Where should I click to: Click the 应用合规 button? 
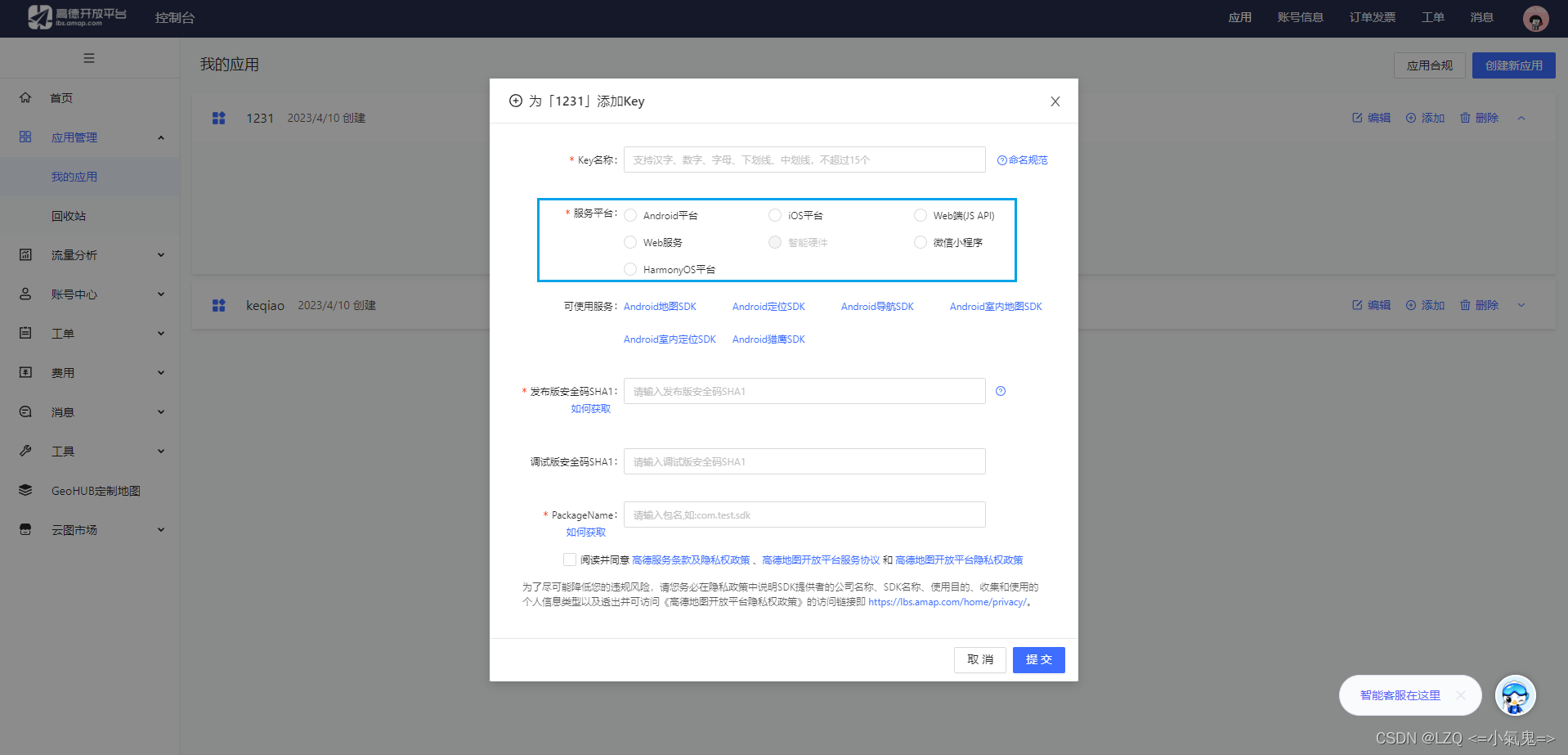tap(1430, 65)
